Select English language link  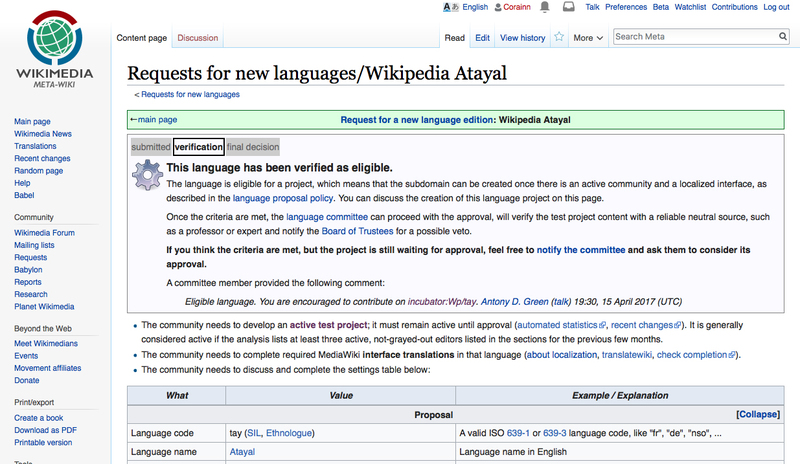click(475, 7)
